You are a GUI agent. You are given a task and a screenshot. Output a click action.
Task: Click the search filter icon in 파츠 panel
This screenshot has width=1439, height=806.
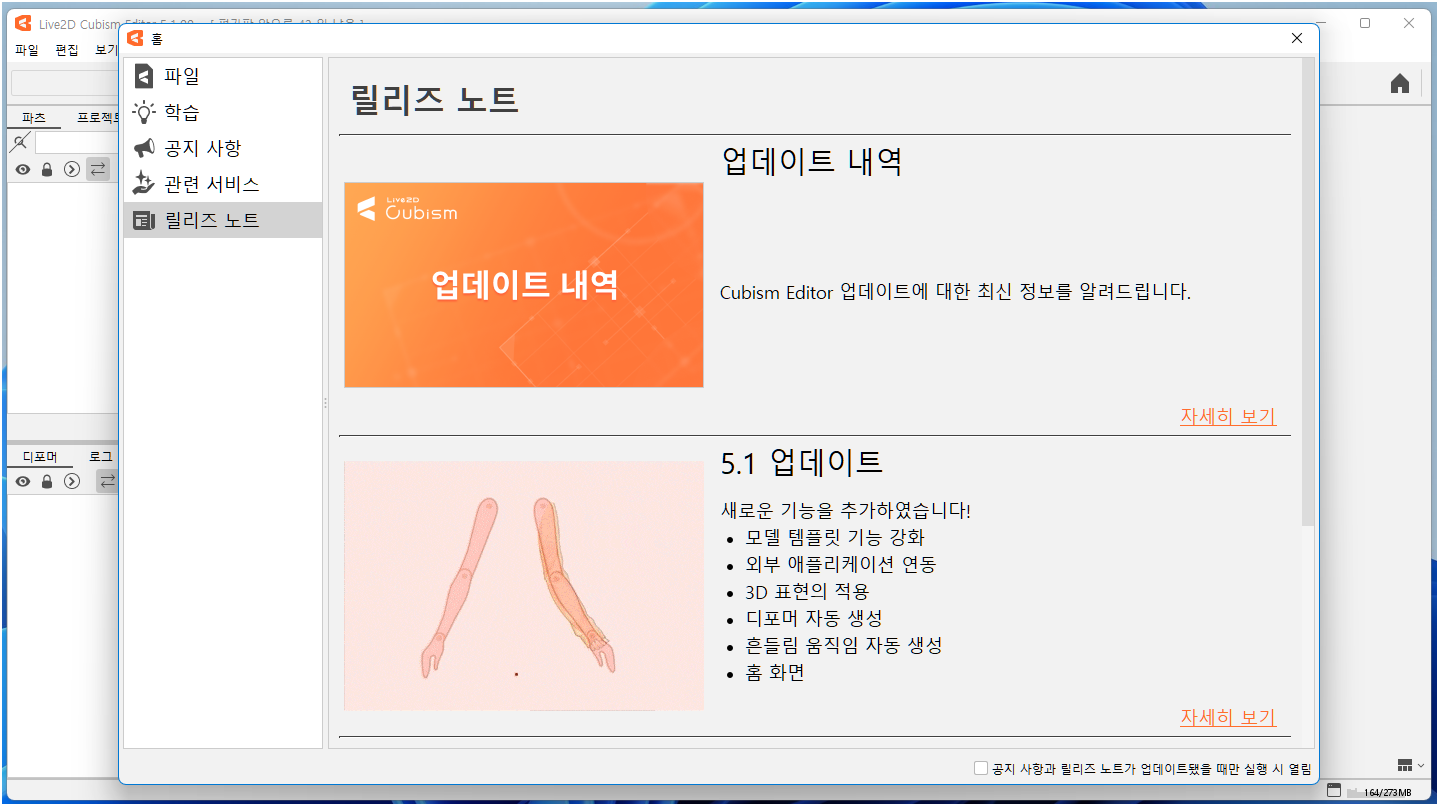click(x=20, y=142)
